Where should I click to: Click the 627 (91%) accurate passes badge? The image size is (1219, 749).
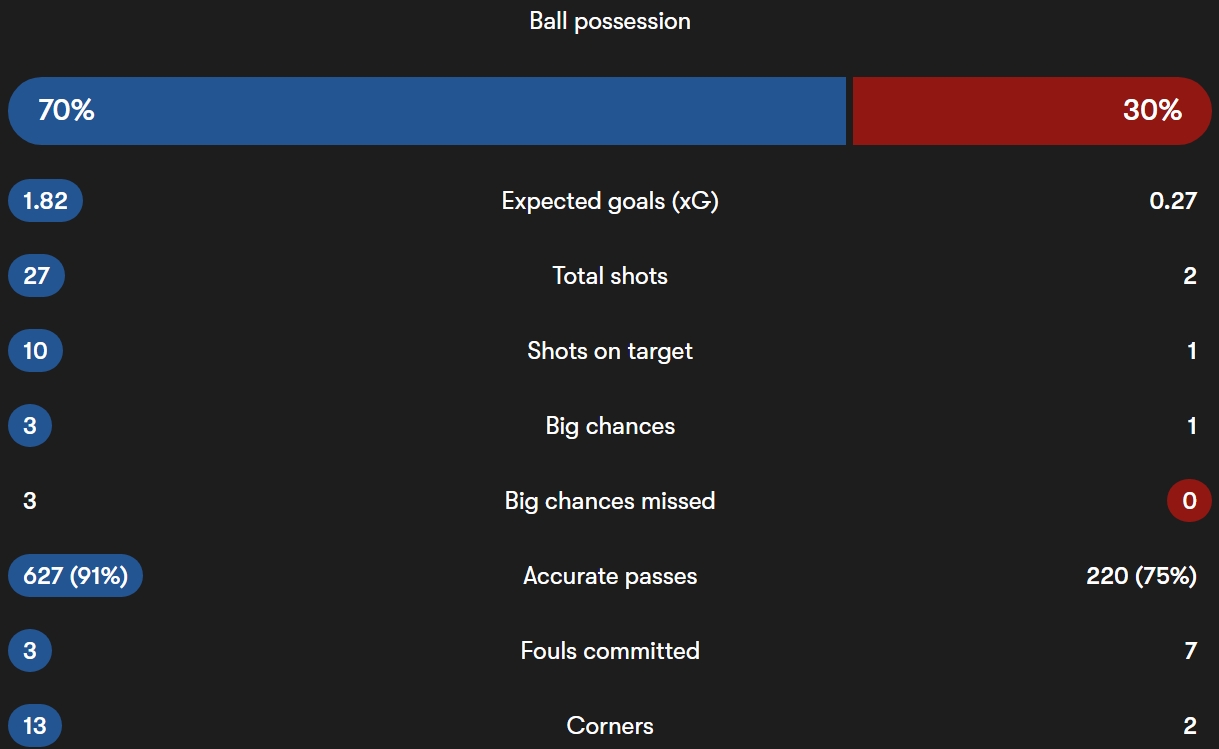(75, 576)
